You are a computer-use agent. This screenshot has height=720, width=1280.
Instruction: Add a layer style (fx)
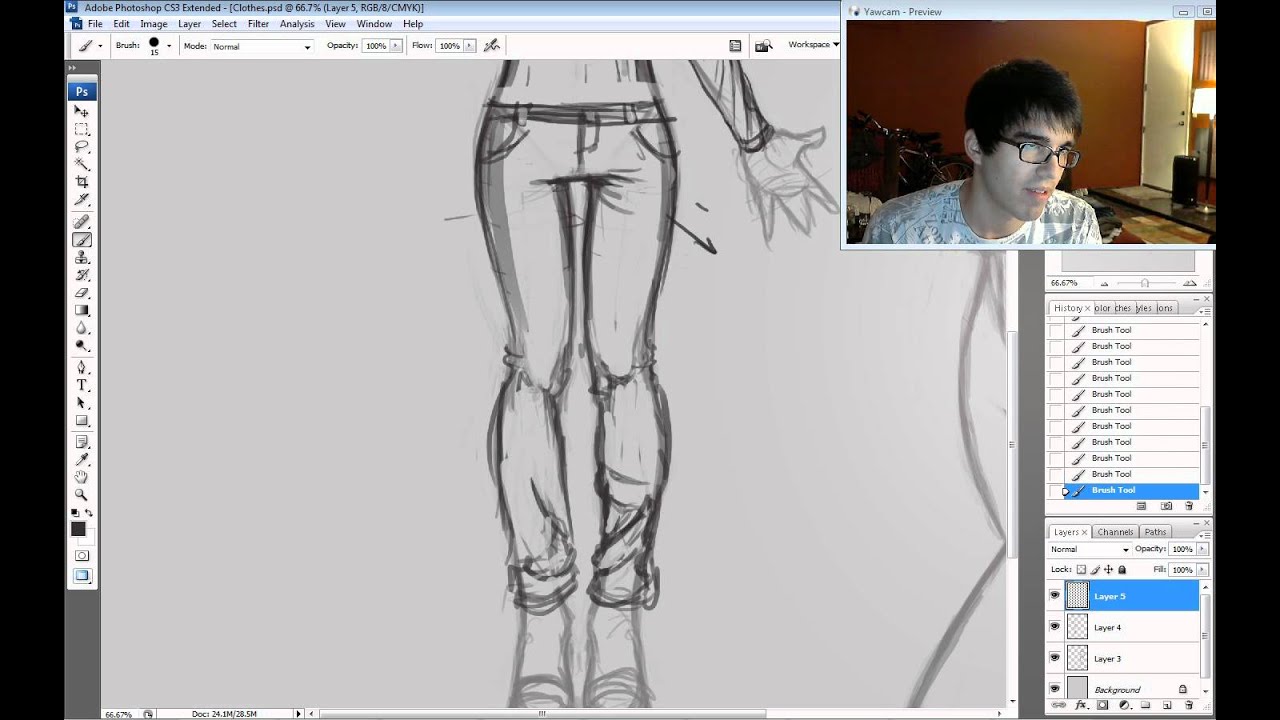click(x=1081, y=705)
